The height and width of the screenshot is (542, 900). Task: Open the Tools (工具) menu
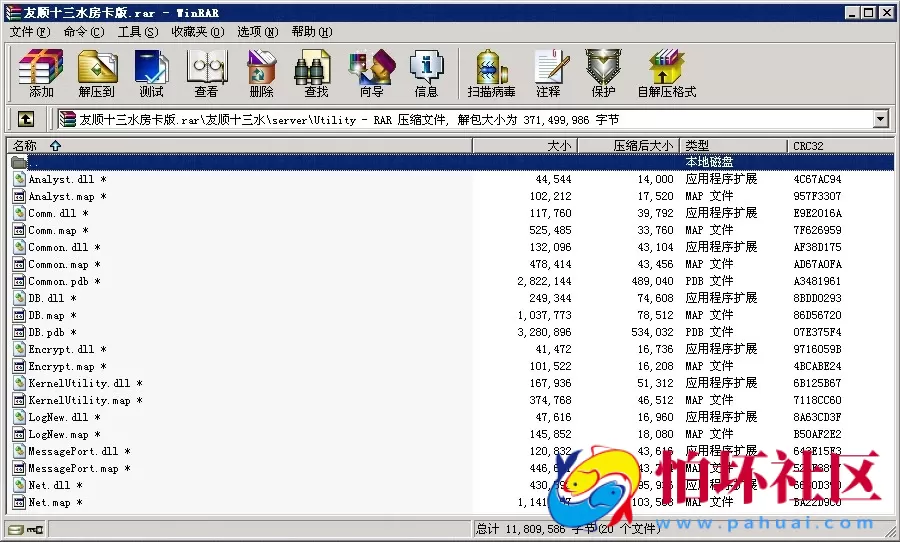click(138, 32)
